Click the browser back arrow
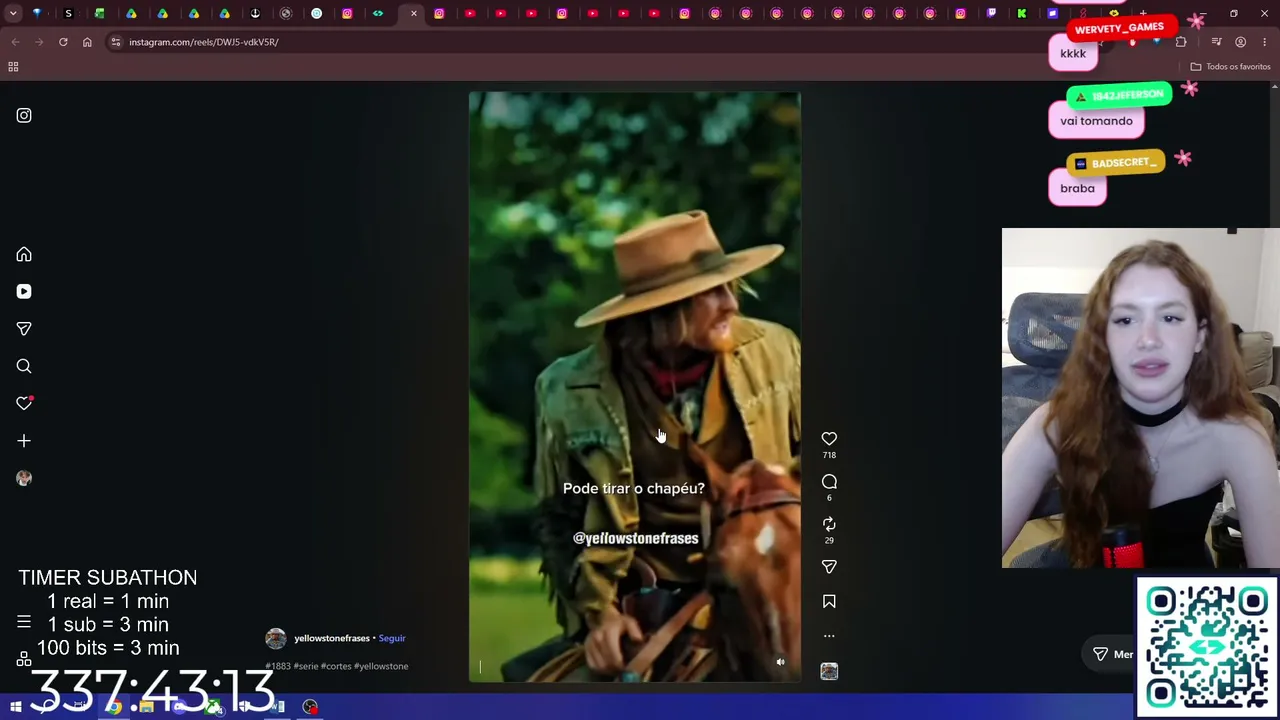Image resolution: width=1280 pixels, height=720 pixels. [15, 42]
